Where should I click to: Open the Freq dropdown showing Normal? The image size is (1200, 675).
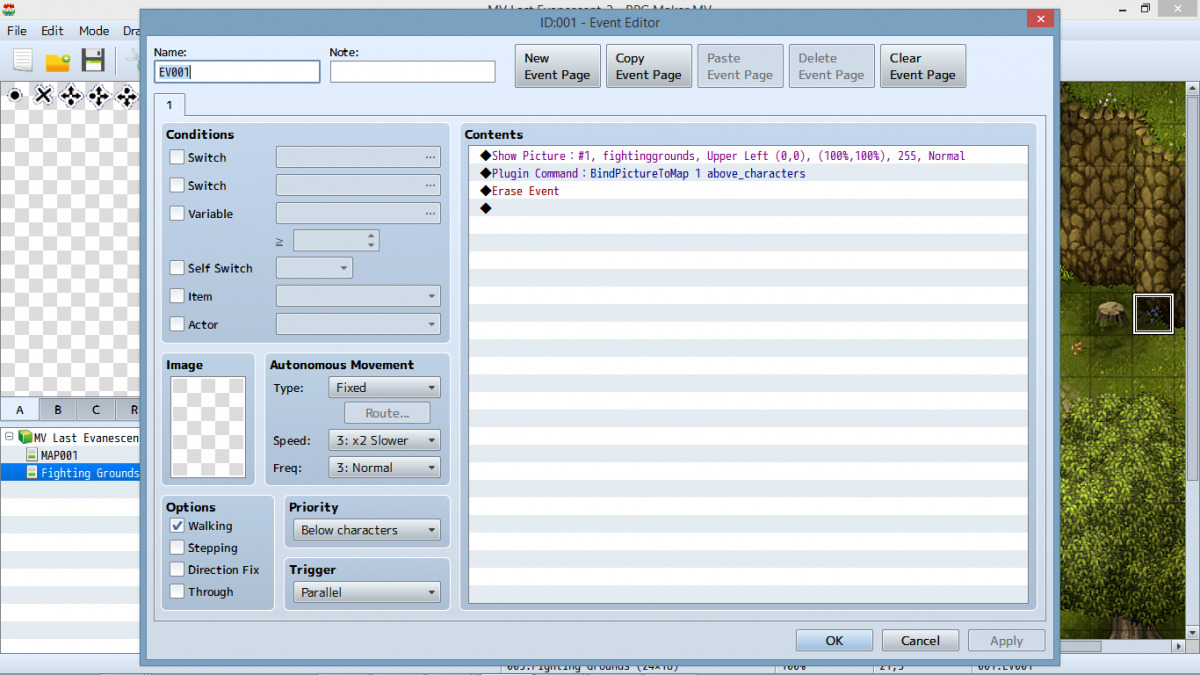click(x=384, y=468)
